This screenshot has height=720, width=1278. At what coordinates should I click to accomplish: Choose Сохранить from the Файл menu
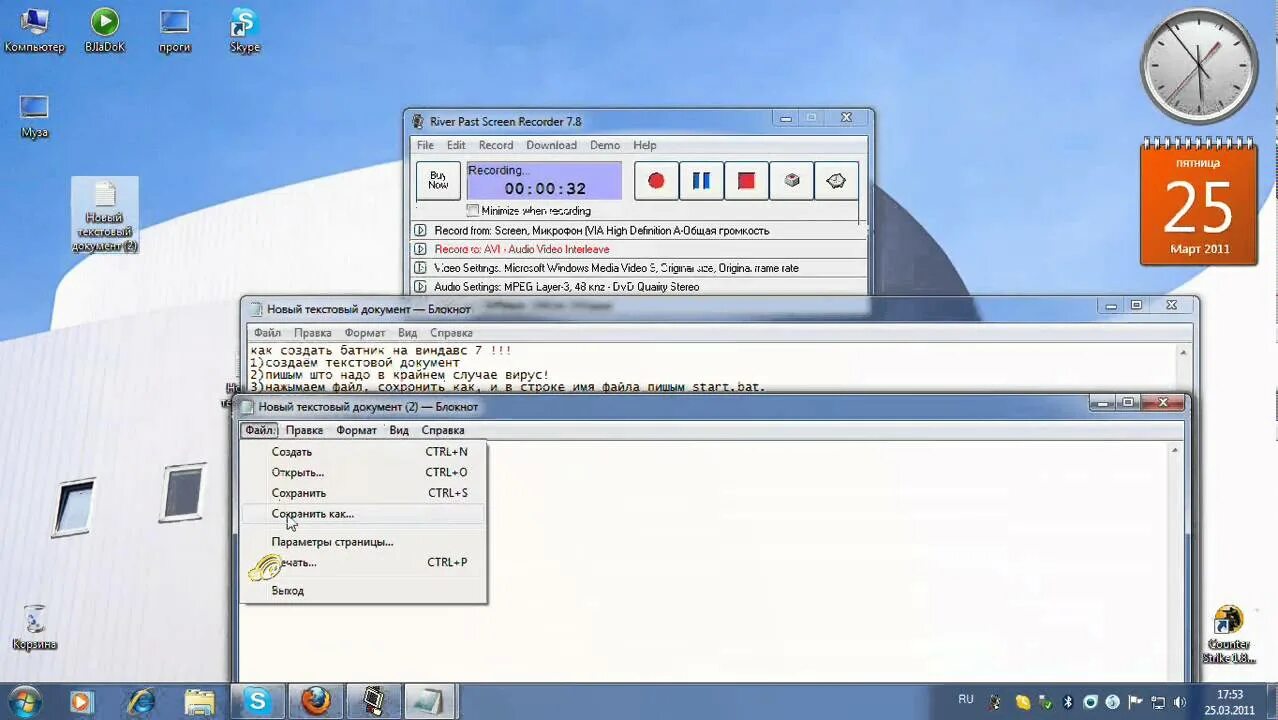point(363,493)
